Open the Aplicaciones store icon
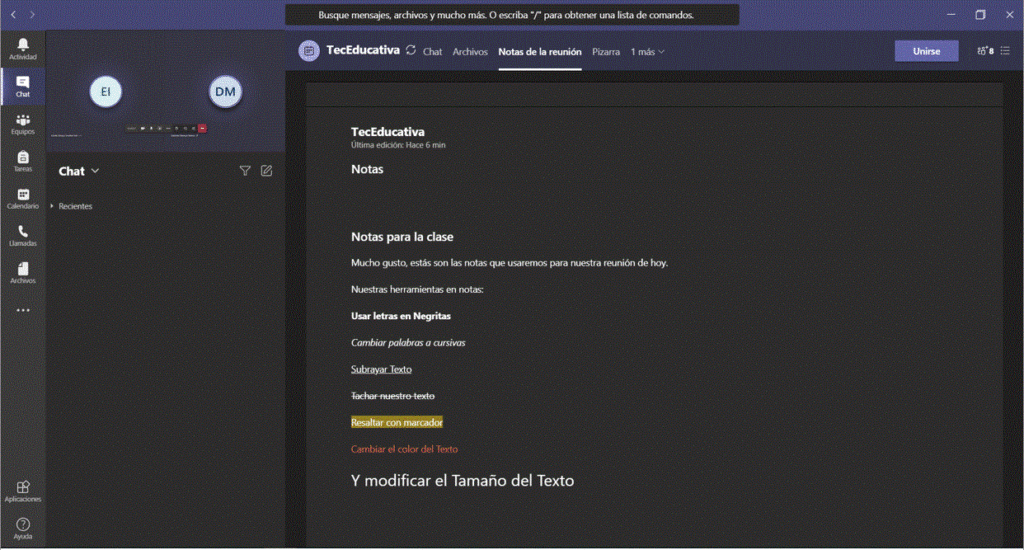Viewport: 1024px width, 550px height. 23,490
